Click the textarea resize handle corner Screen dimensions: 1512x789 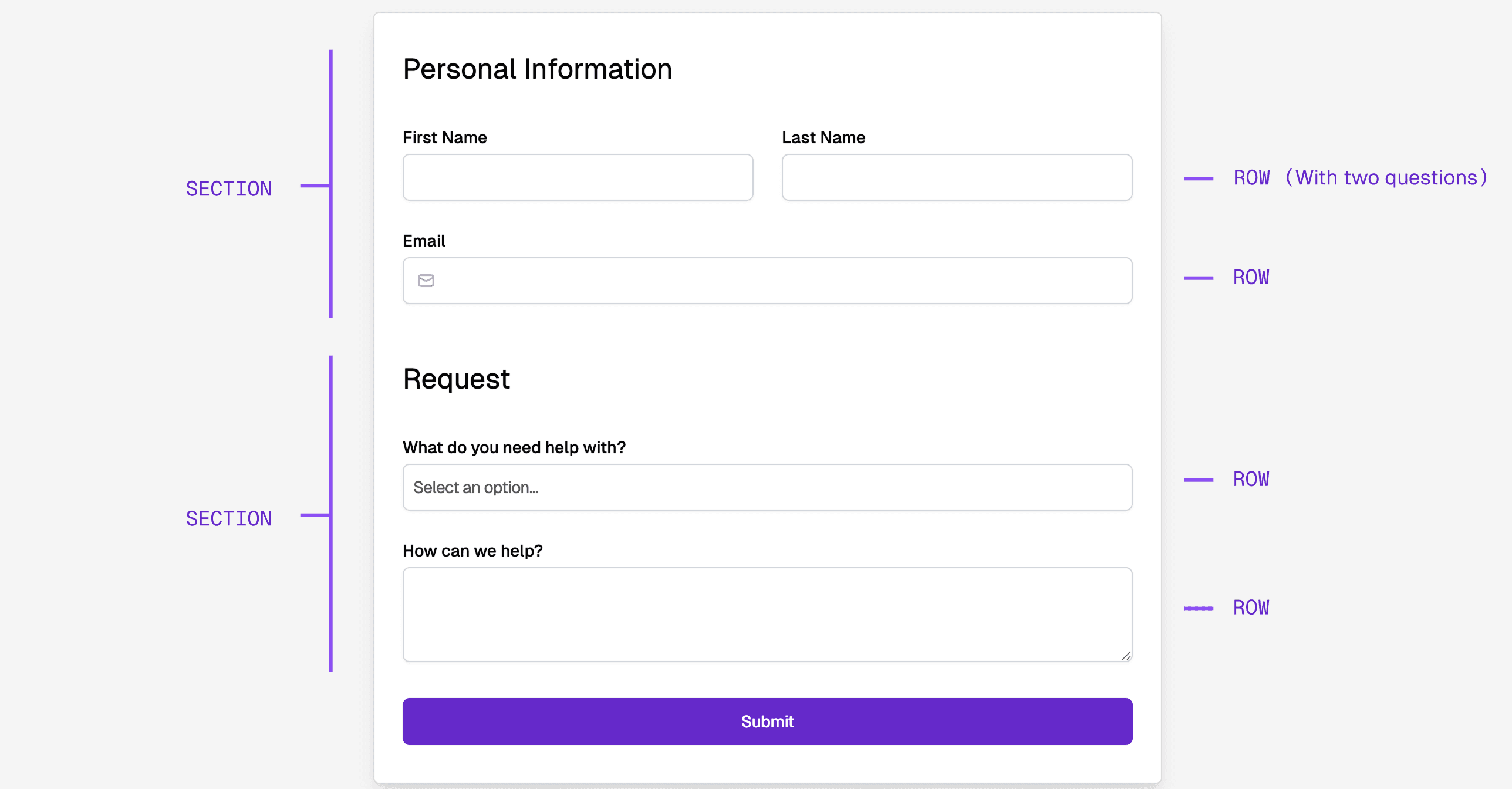1126,656
